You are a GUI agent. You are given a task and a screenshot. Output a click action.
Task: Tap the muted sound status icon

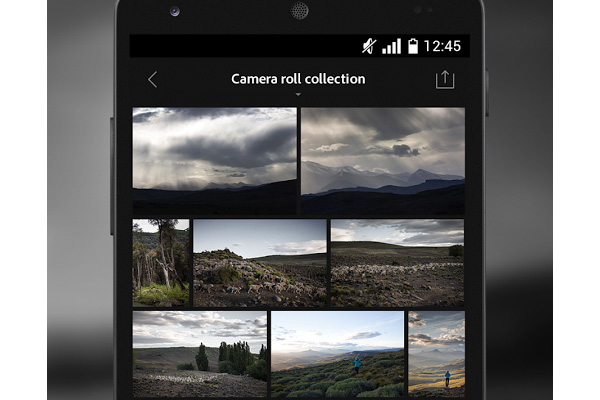(x=369, y=46)
